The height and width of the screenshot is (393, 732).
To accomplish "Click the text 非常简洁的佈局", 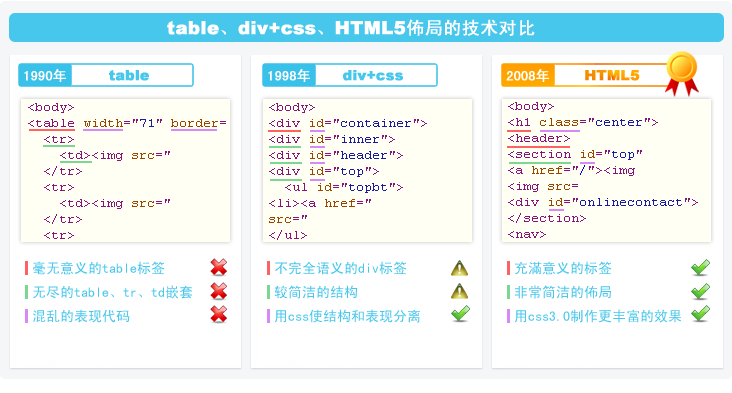I will click(563, 292).
